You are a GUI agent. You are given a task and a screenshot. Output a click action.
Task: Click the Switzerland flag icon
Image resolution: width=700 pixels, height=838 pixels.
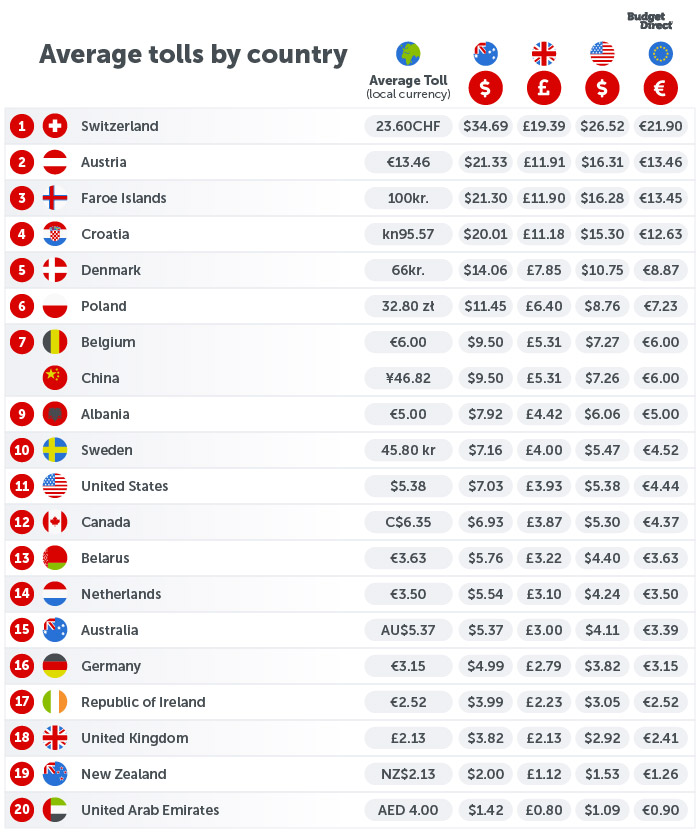55,126
